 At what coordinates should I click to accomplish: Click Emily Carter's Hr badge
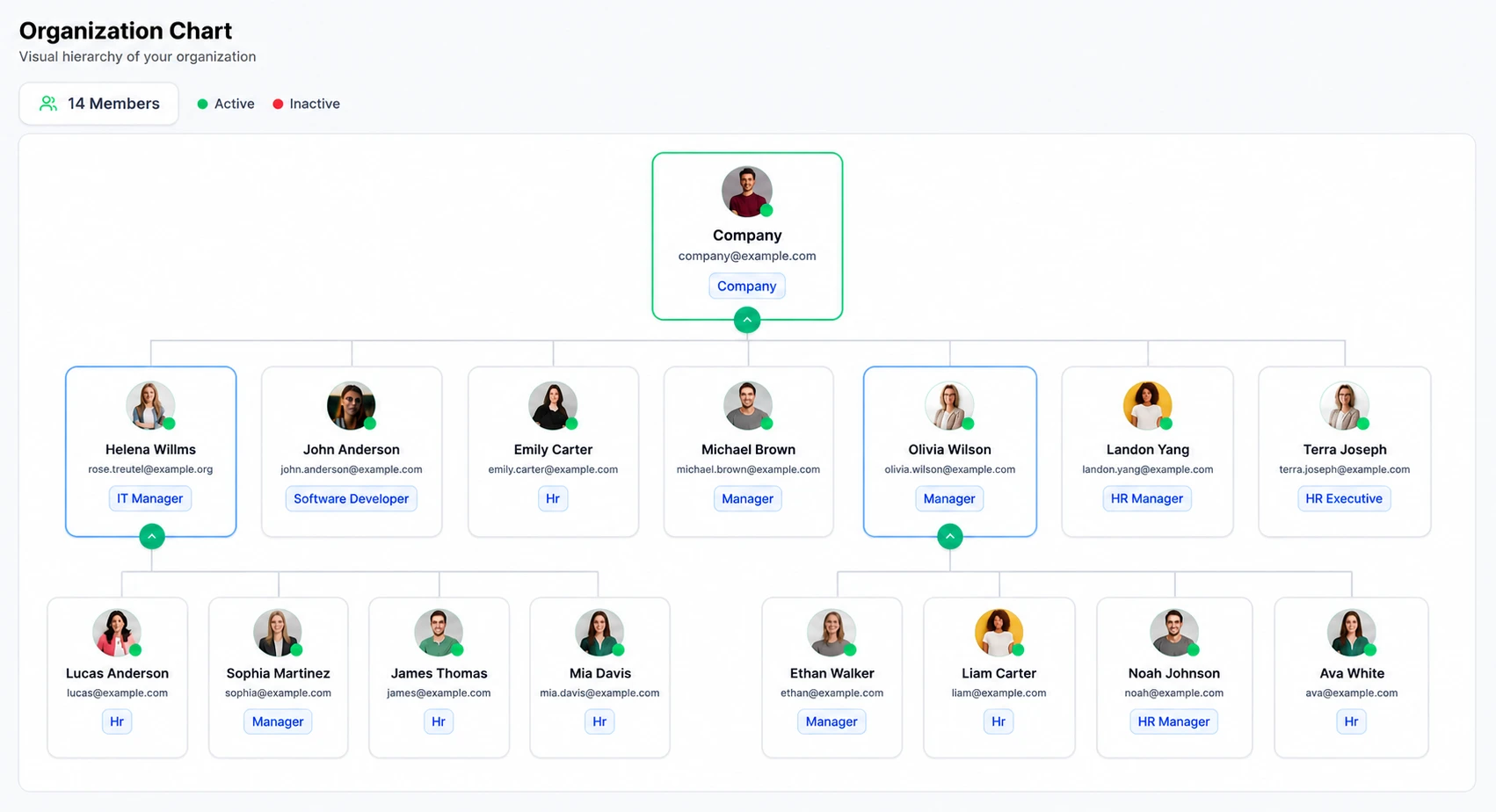pyautogui.click(x=553, y=498)
